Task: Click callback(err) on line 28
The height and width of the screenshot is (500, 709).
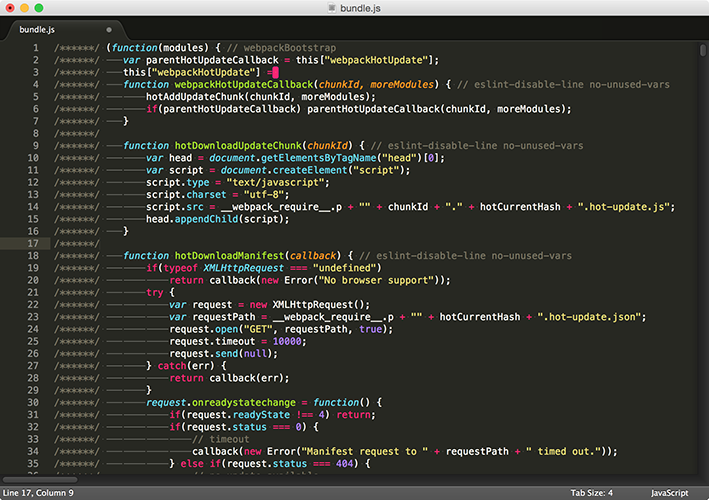Action: pyautogui.click(x=246, y=378)
